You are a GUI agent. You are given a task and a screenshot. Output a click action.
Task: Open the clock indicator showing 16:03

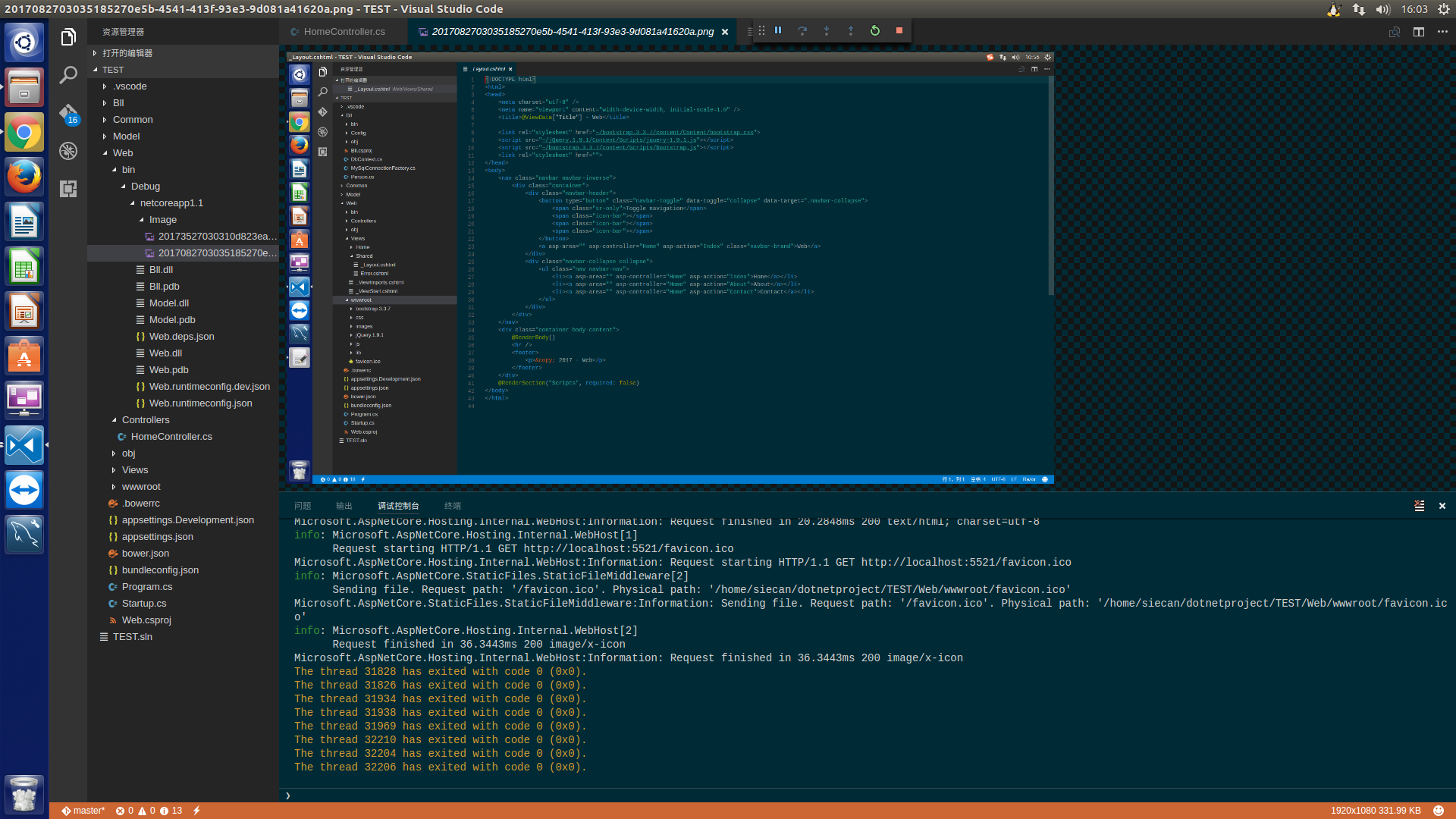coord(1414,9)
